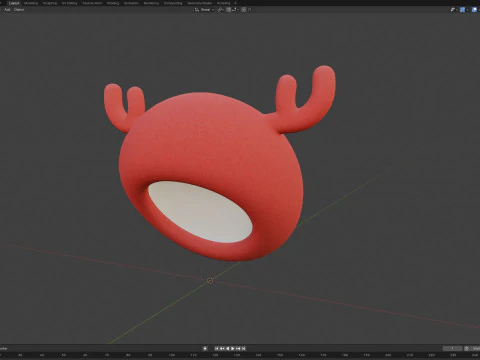Viewport: 480px width, 360px height.
Task: Toggle preview range clock icon
Action: point(467,348)
